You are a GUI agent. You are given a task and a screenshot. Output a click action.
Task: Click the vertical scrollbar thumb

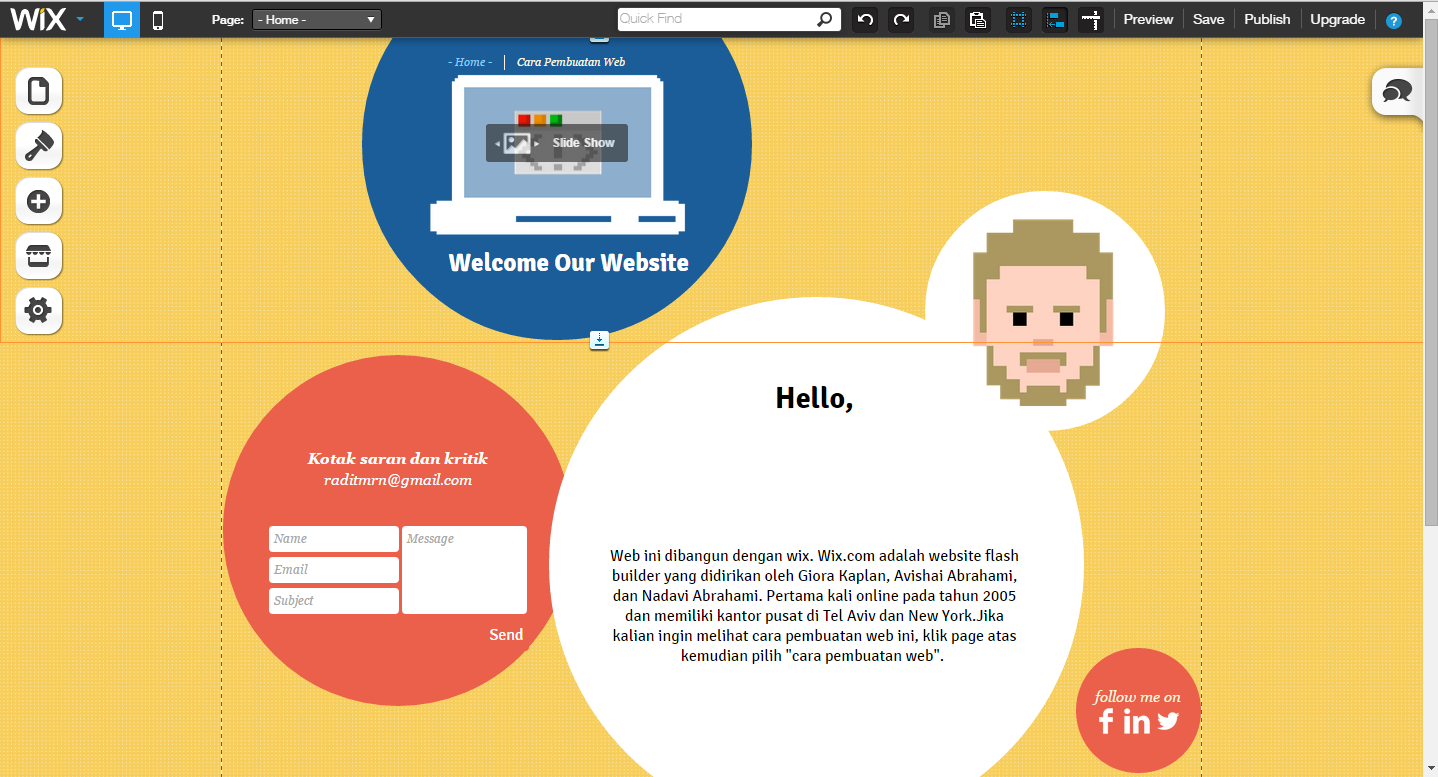pyautogui.click(x=1431, y=274)
